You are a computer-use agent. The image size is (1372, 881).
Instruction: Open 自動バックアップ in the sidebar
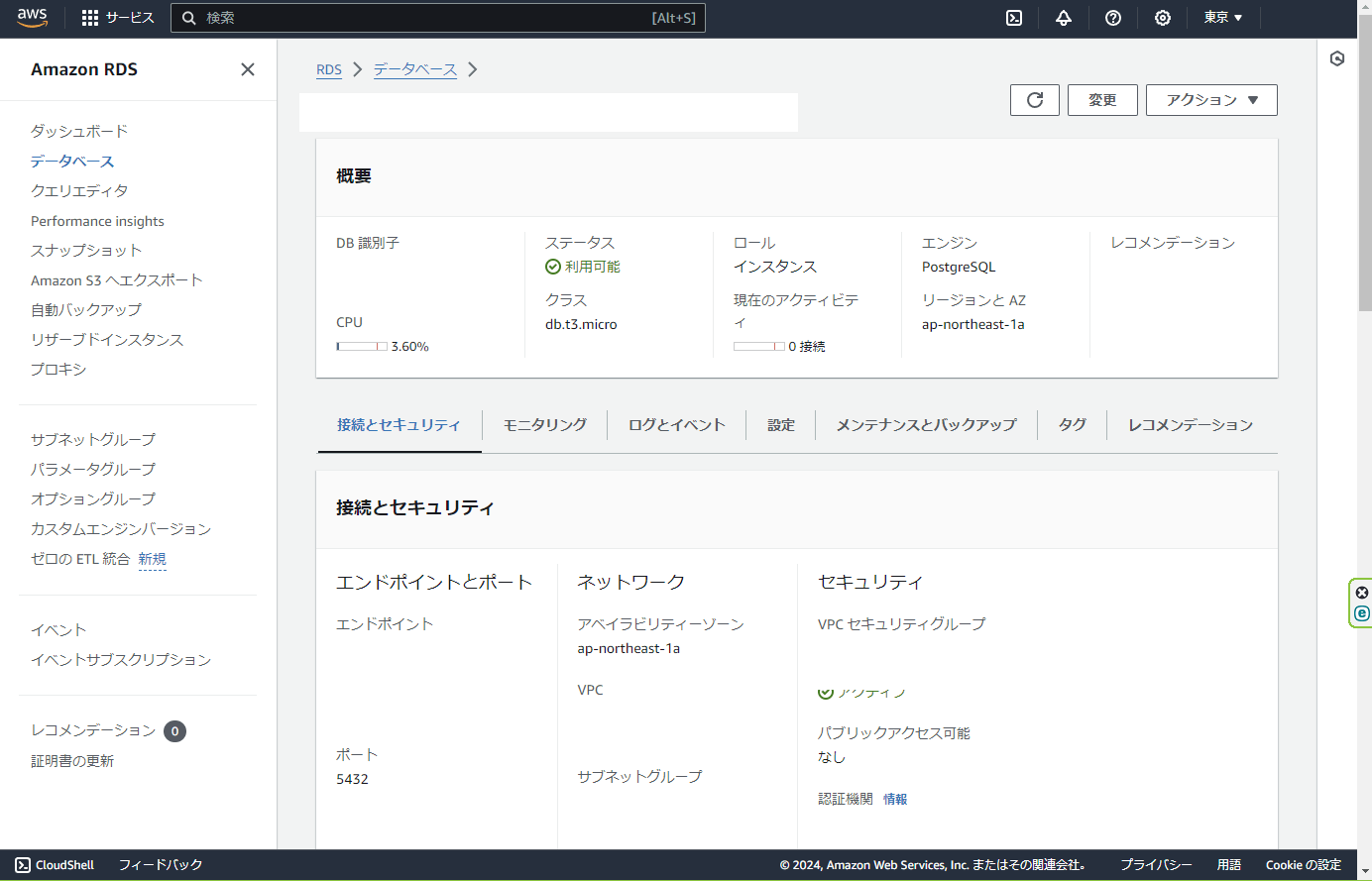coord(86,309)
